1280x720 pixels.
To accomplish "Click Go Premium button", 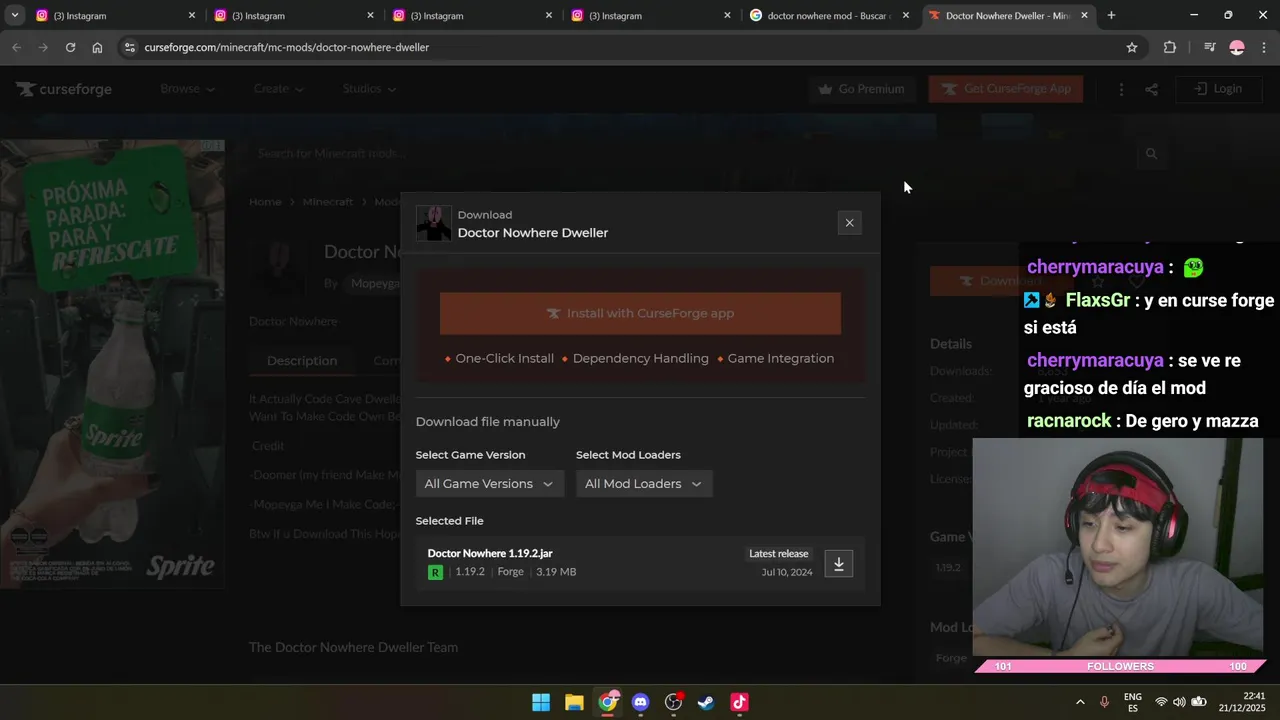I will pyautogui.click(x=861, y=89).
